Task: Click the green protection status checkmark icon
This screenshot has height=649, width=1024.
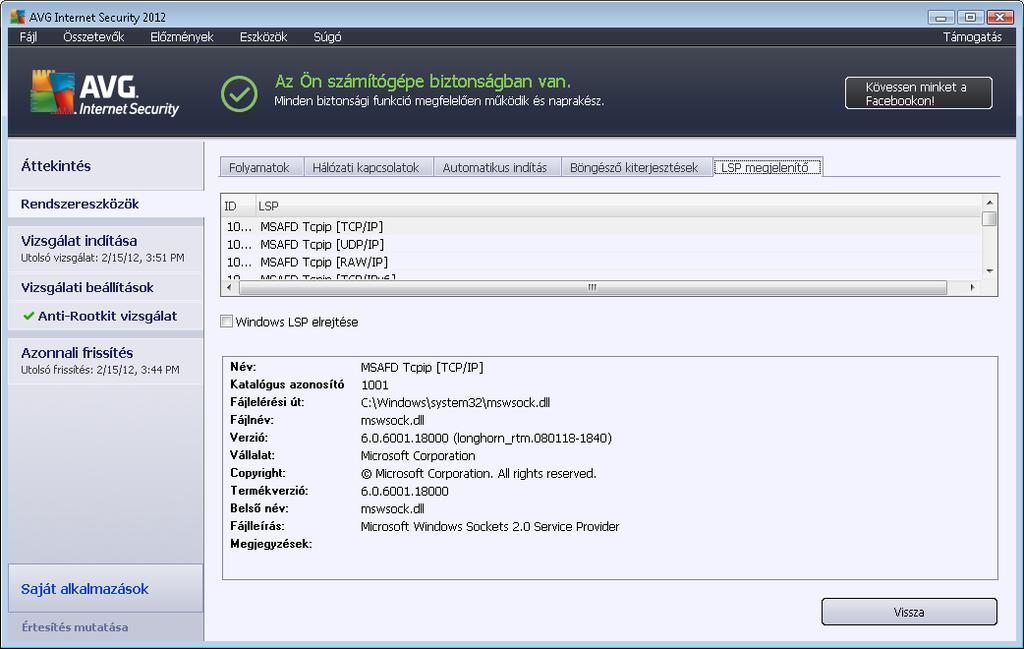Action: click(239, 93)
